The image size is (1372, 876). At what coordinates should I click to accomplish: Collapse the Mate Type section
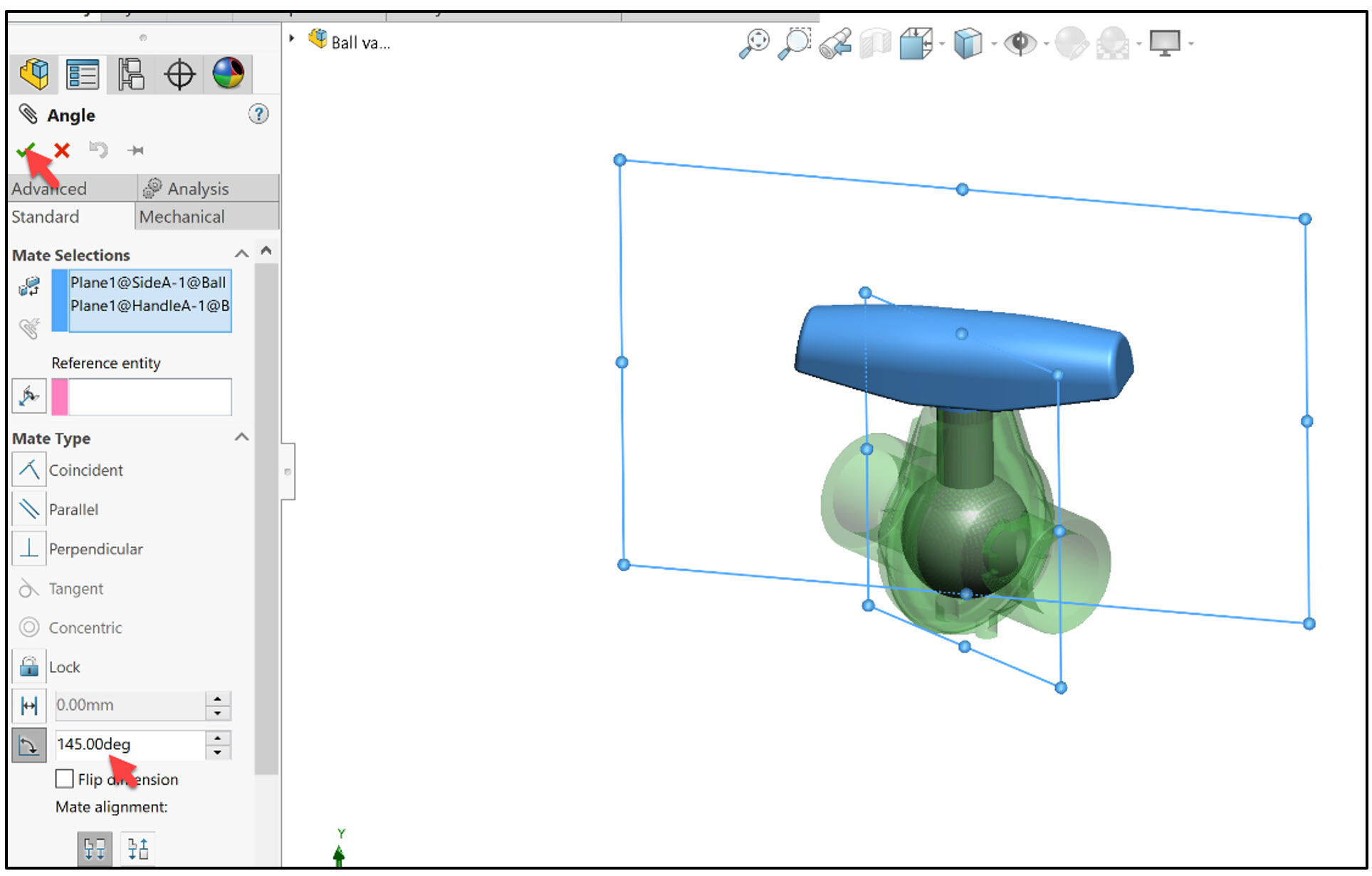[x=241, y=437]
